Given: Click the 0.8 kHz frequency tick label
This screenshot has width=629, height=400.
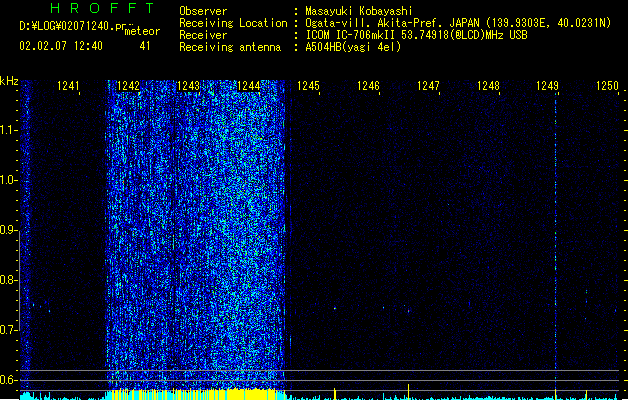Looking at the screenshot, I should tap(9, 280).
